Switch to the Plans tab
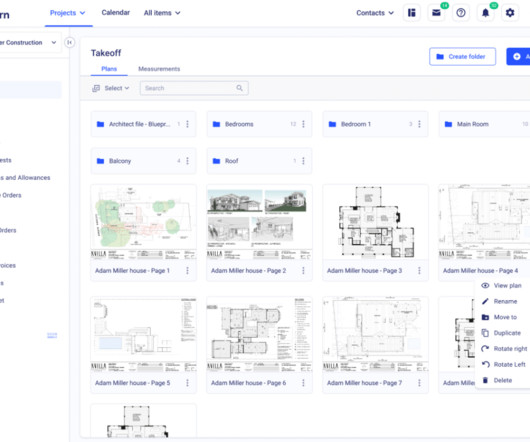 (x=109, y=69)
